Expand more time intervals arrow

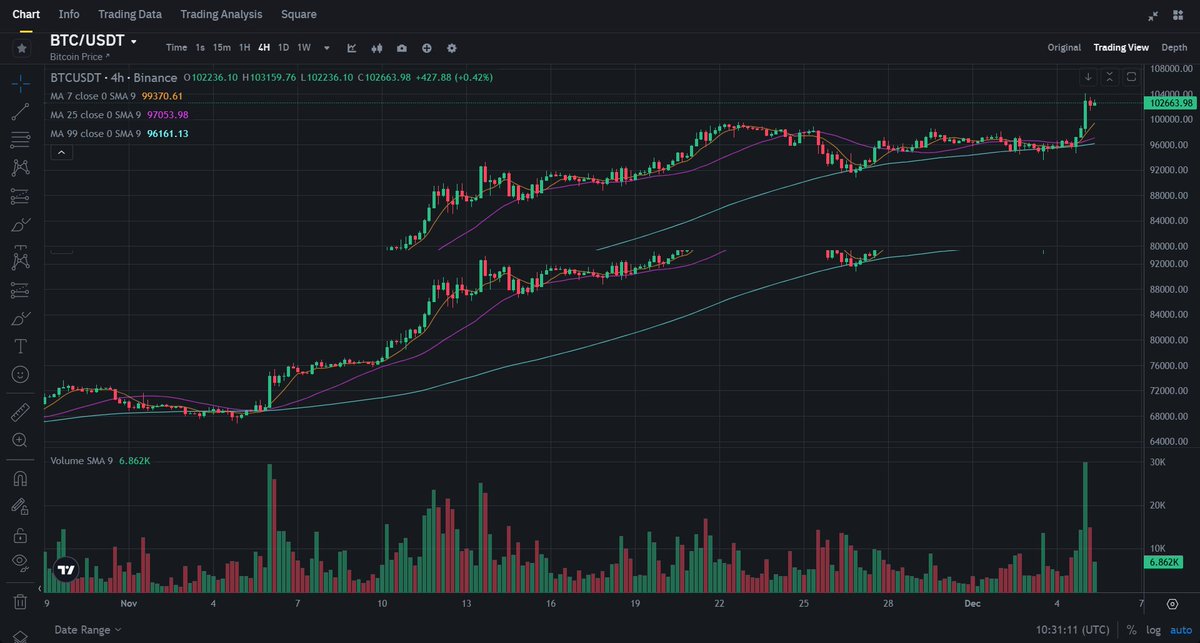point(327,47)
